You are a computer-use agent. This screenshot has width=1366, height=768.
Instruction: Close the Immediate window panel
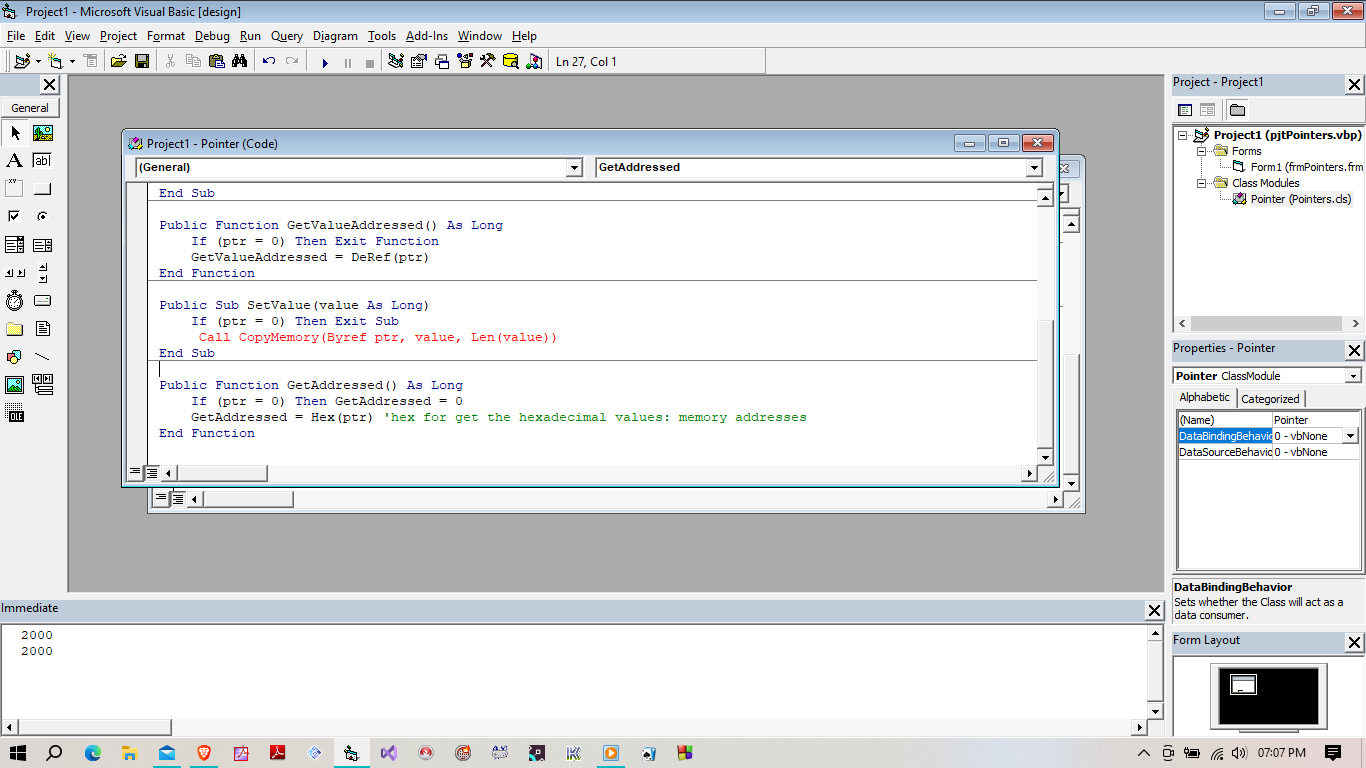click(1155, 610)
